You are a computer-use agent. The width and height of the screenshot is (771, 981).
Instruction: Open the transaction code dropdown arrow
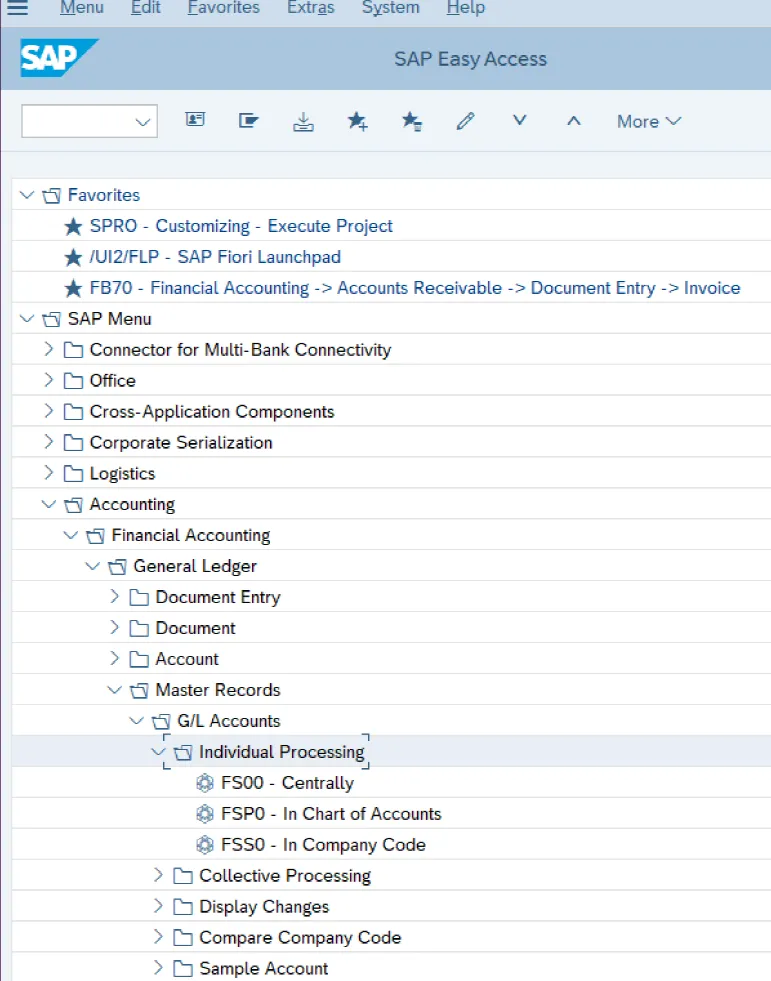pyautogui.click(x=143, y=121)
